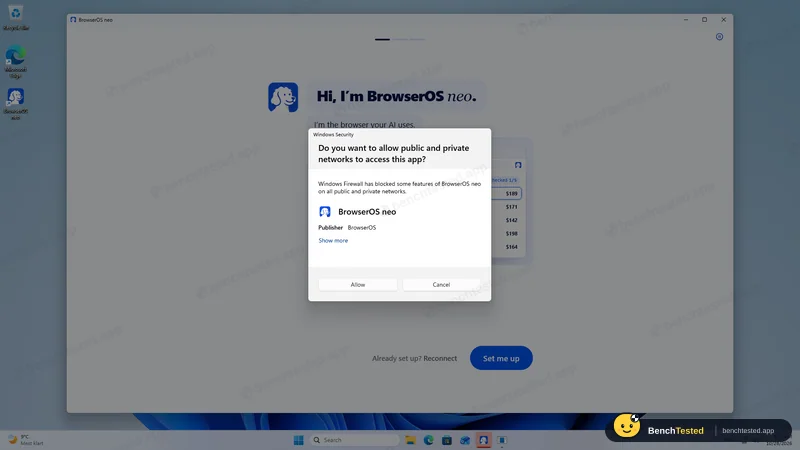Click the blue taskbar icon after Store
The width and height of the screenshot is (800, 450).
click(x=465, y=440)
